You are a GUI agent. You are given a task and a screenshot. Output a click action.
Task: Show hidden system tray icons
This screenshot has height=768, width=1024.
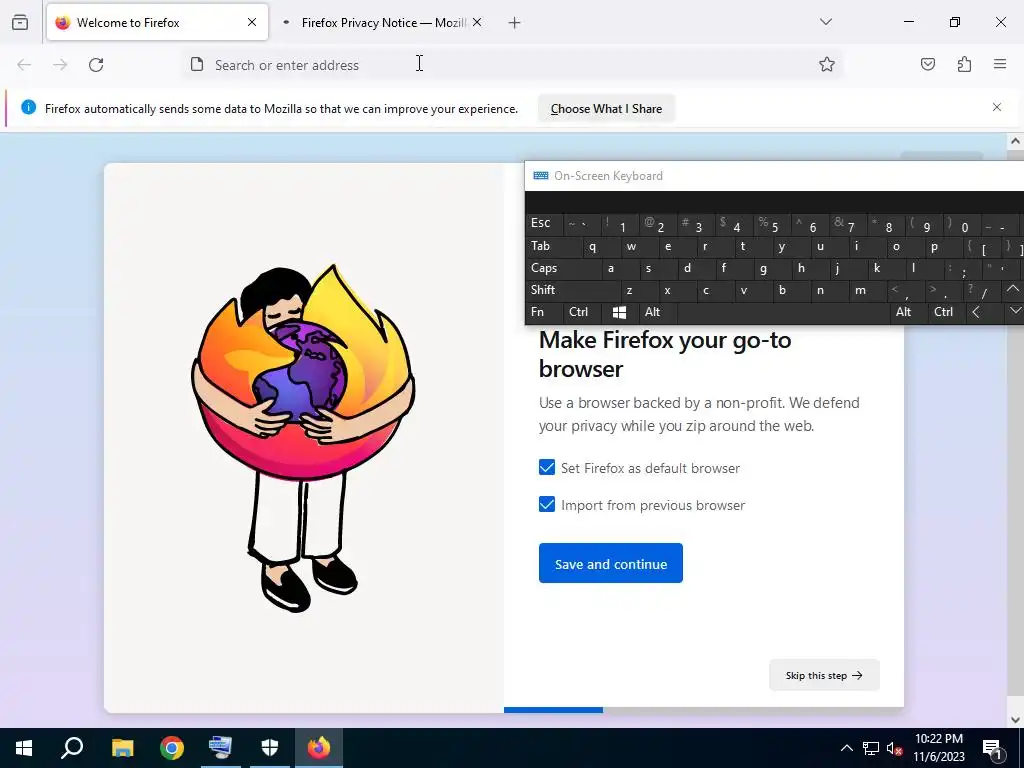coord(846,748)
